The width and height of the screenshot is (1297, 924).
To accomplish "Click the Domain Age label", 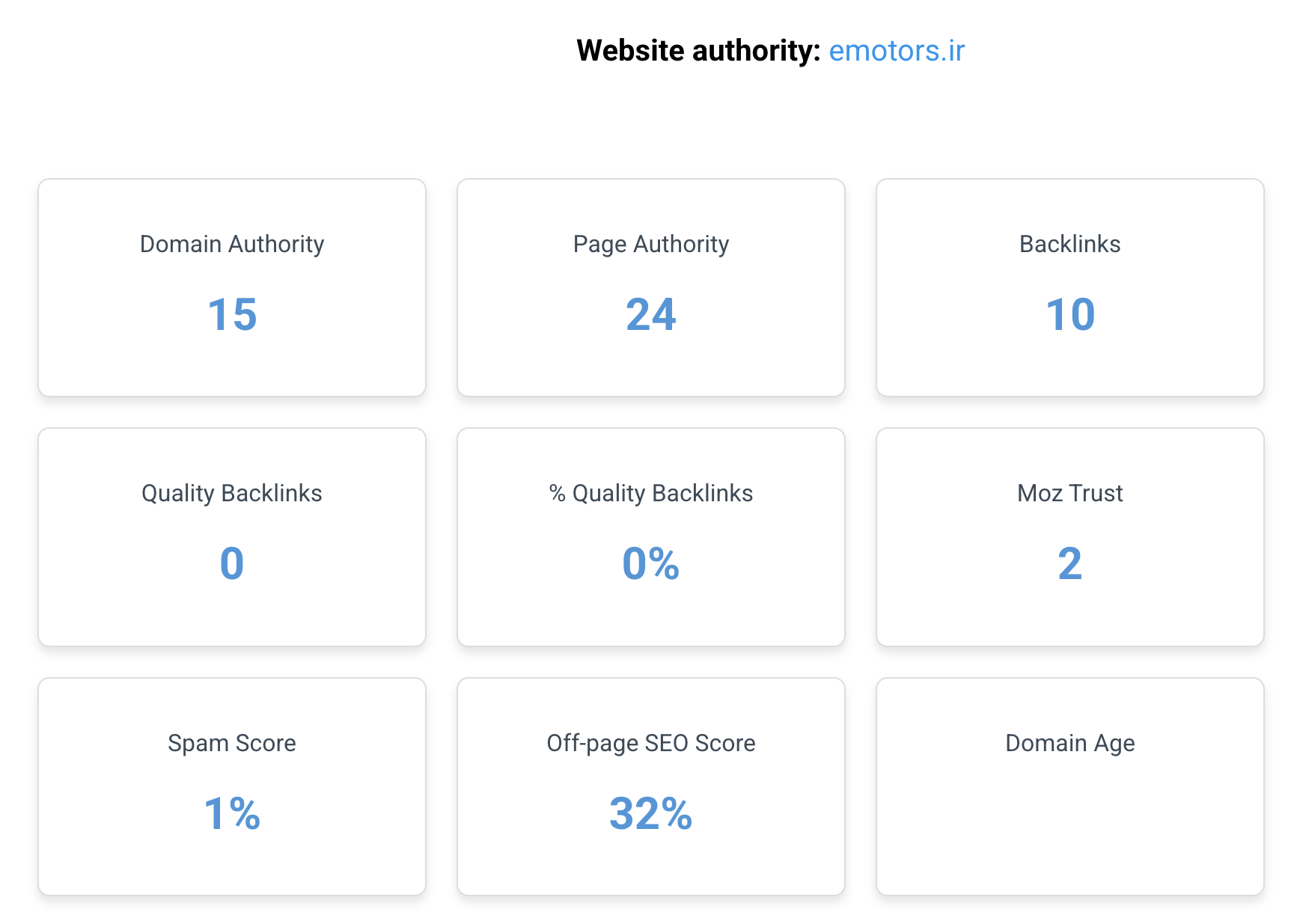I will (1069, 743).
